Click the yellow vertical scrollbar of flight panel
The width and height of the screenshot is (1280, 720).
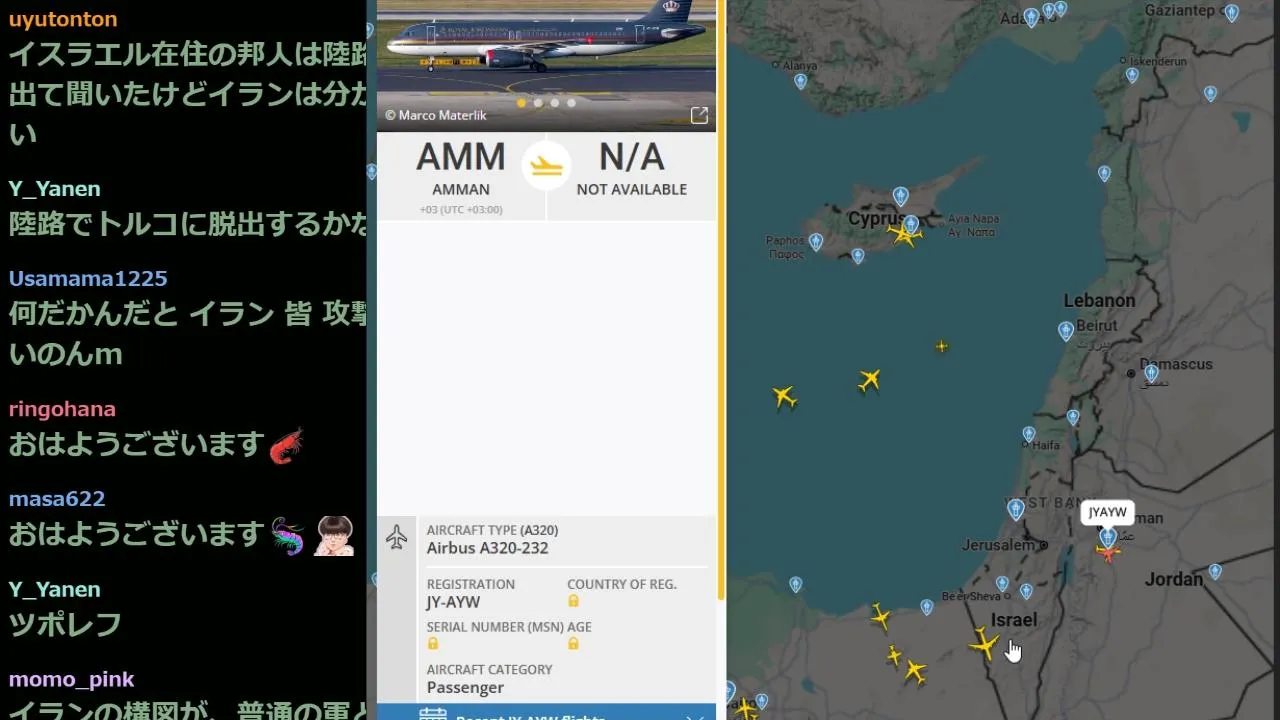[x=720, y=300]
